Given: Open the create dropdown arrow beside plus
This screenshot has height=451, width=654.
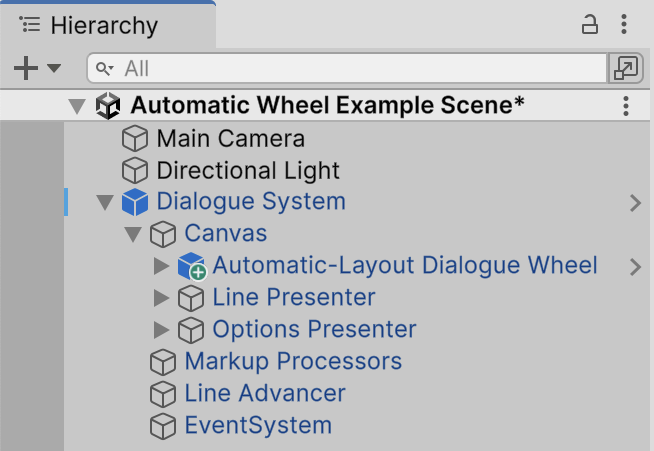Looking at the screenshot, I should 54,68.
